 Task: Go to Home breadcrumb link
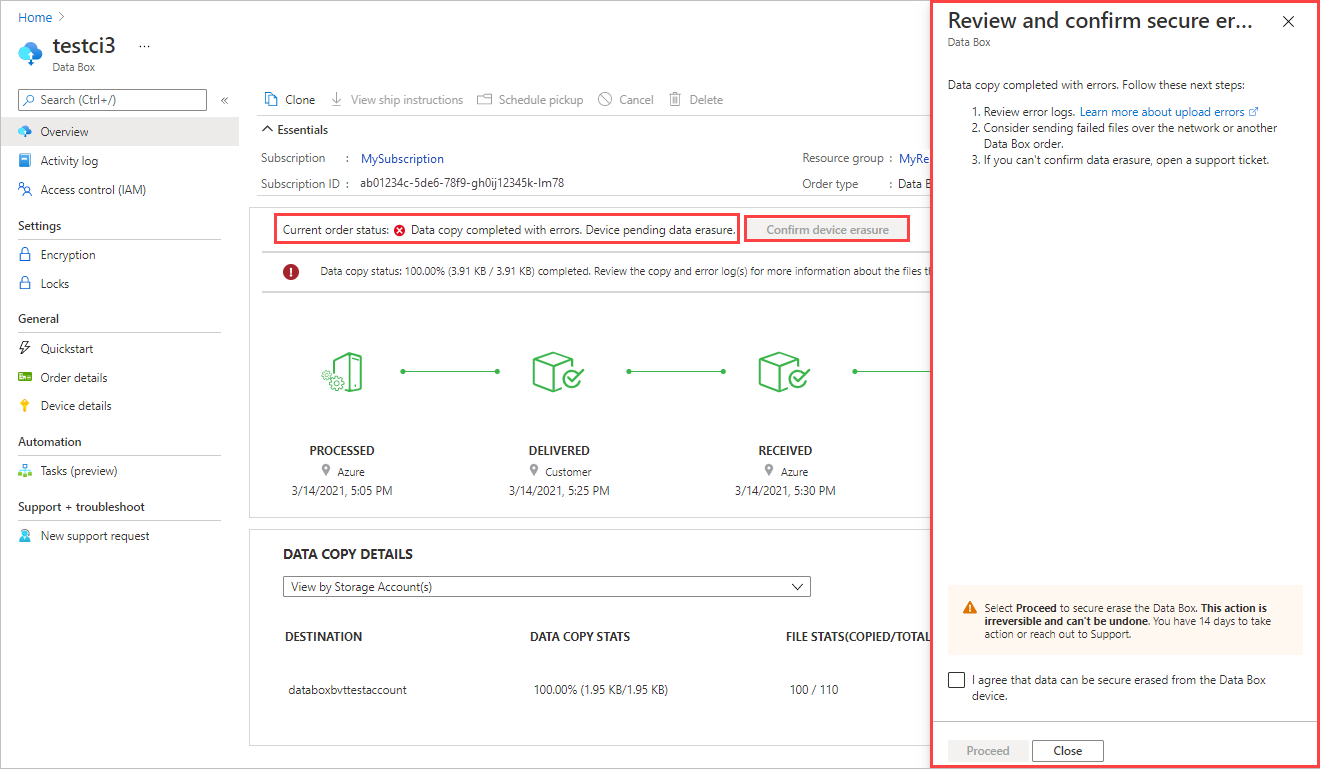pyautogui.click(x=35, y=18)
